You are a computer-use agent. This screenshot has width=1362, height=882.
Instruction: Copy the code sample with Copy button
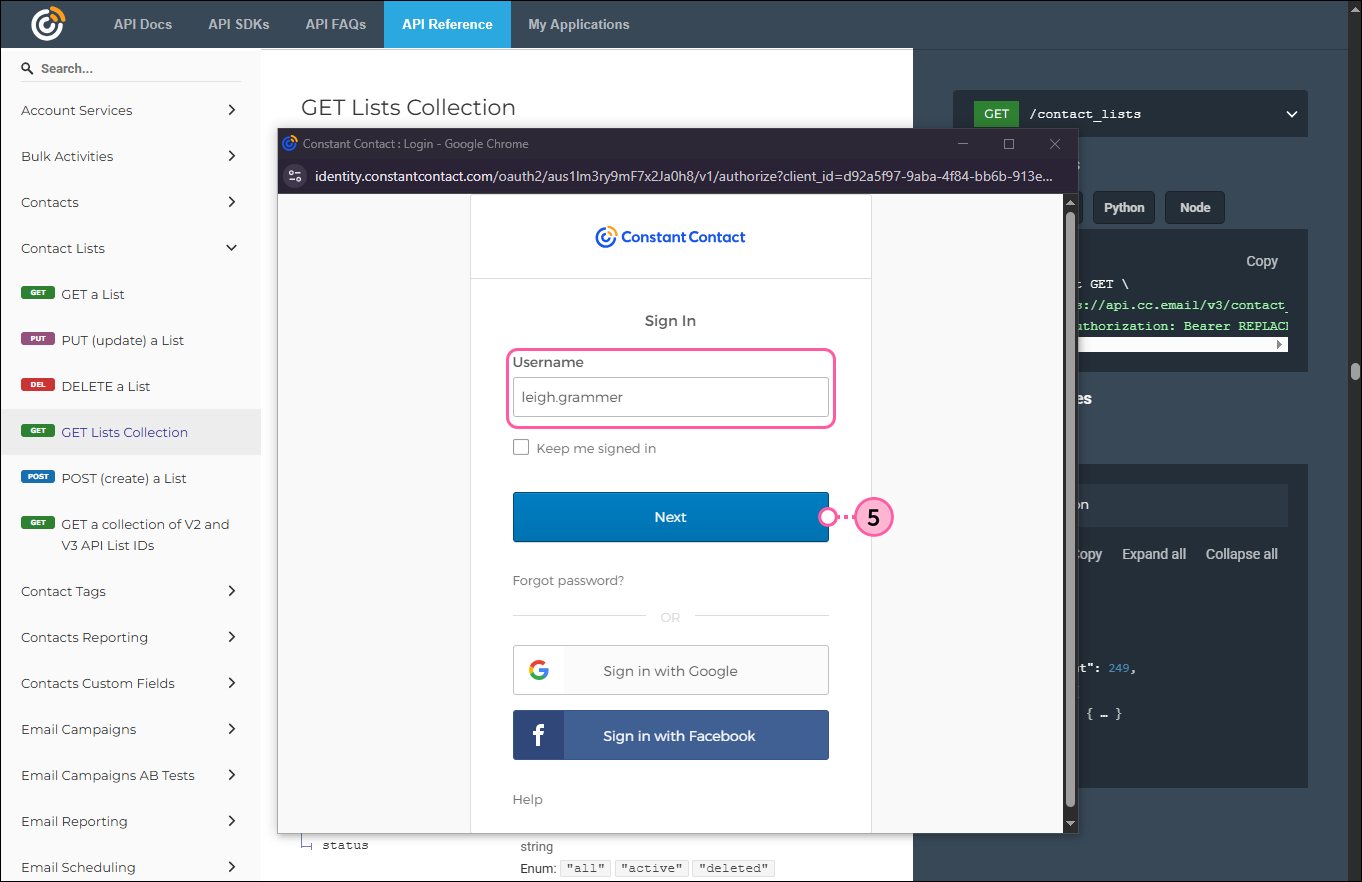coord(1262,261)
